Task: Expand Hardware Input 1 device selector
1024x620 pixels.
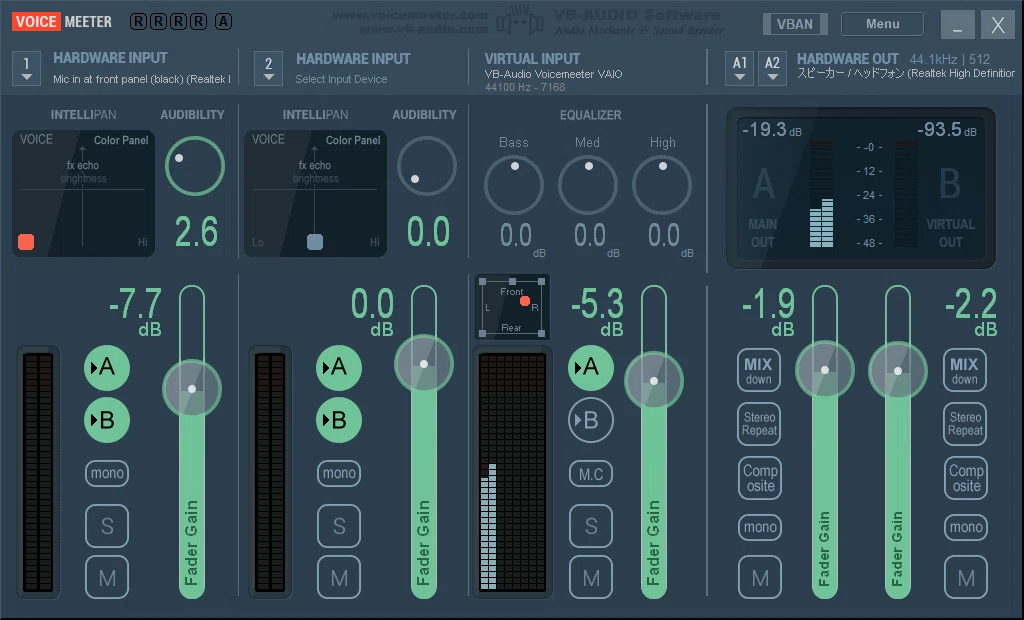Action: (26, 69)
